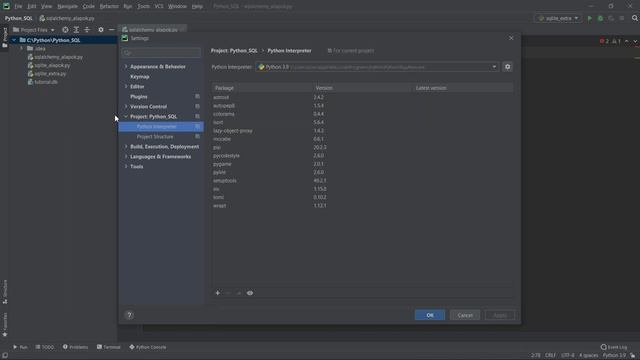
Task: Expand Languages & Frameworks section
Action: pyautogui.click(x=126, y=157)
